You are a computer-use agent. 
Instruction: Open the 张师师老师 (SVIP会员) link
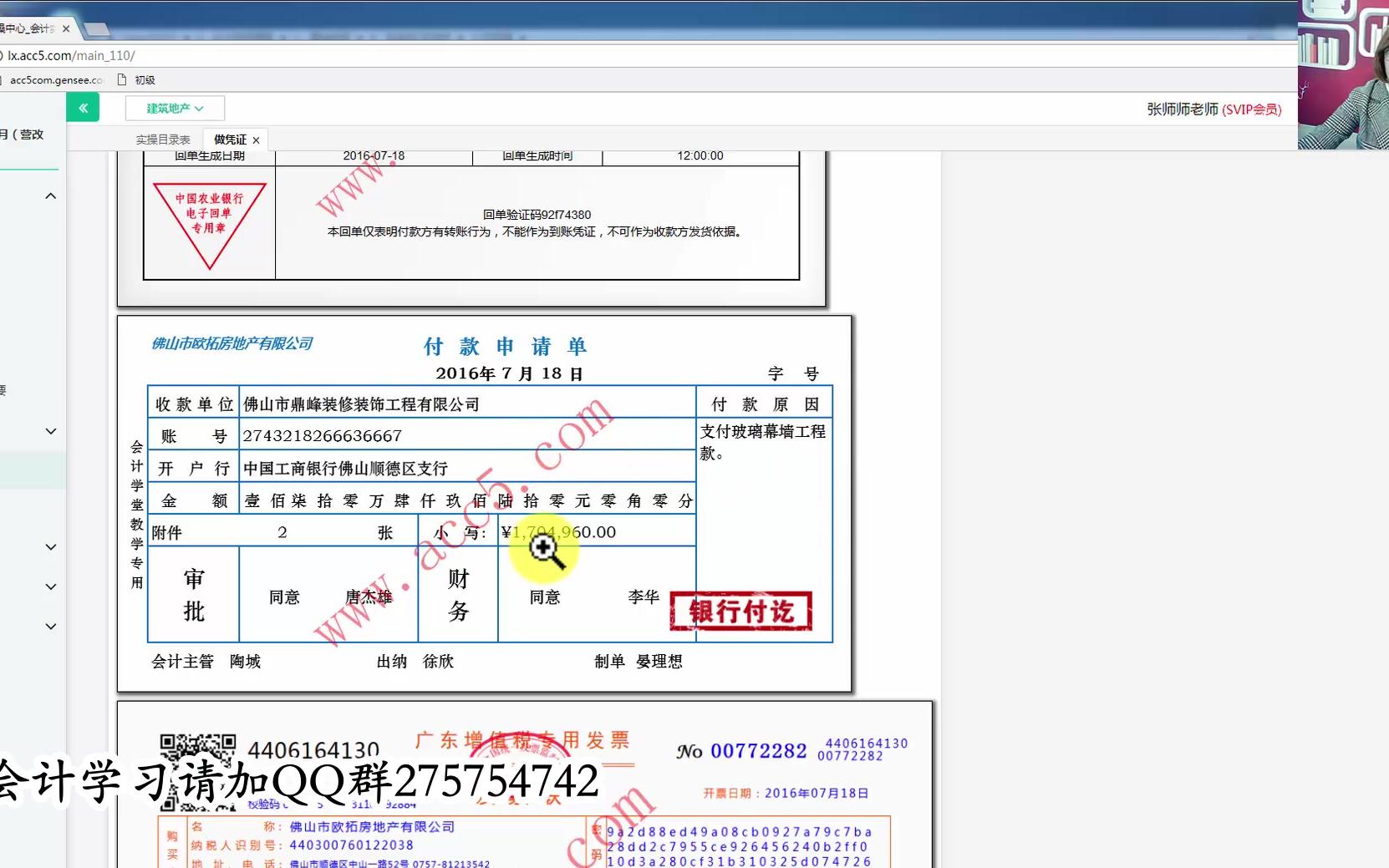pyautogui.click(x=1211, y=109)
